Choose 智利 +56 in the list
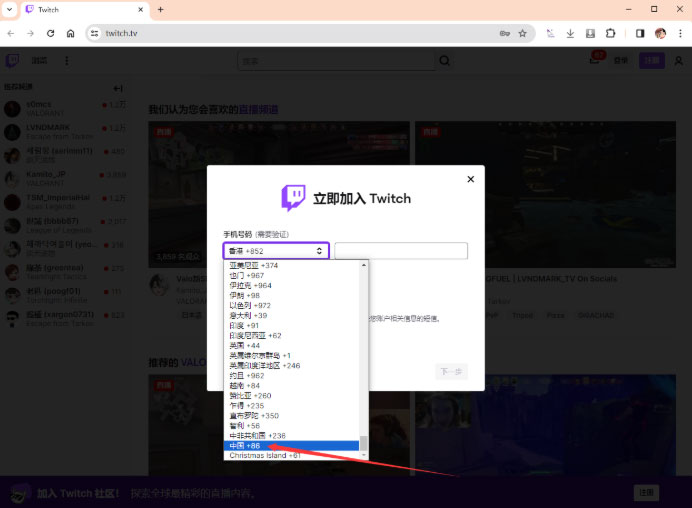The height and width of the screenshot is (508, 692). (x=291, y=426)
